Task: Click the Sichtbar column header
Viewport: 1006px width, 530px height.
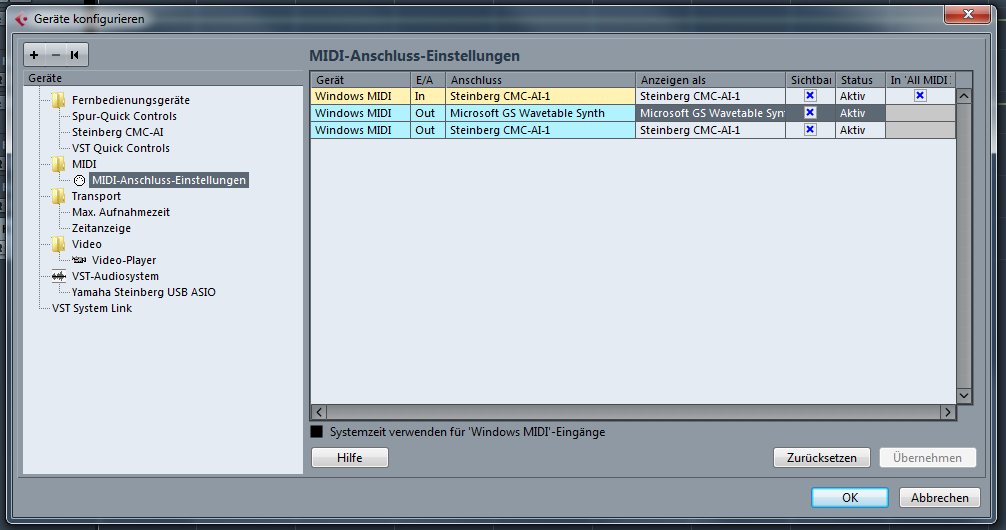Action: pyautogui.click(x=811, y=80)
